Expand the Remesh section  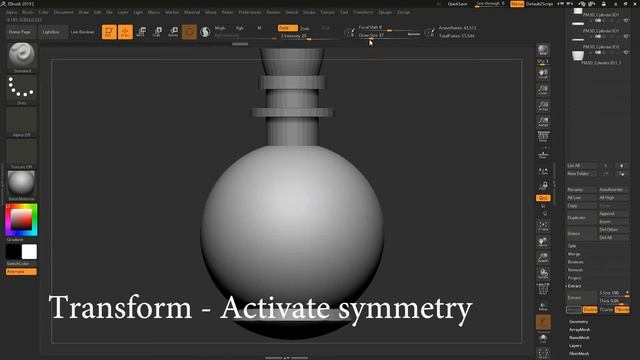(x=576, y=270)
